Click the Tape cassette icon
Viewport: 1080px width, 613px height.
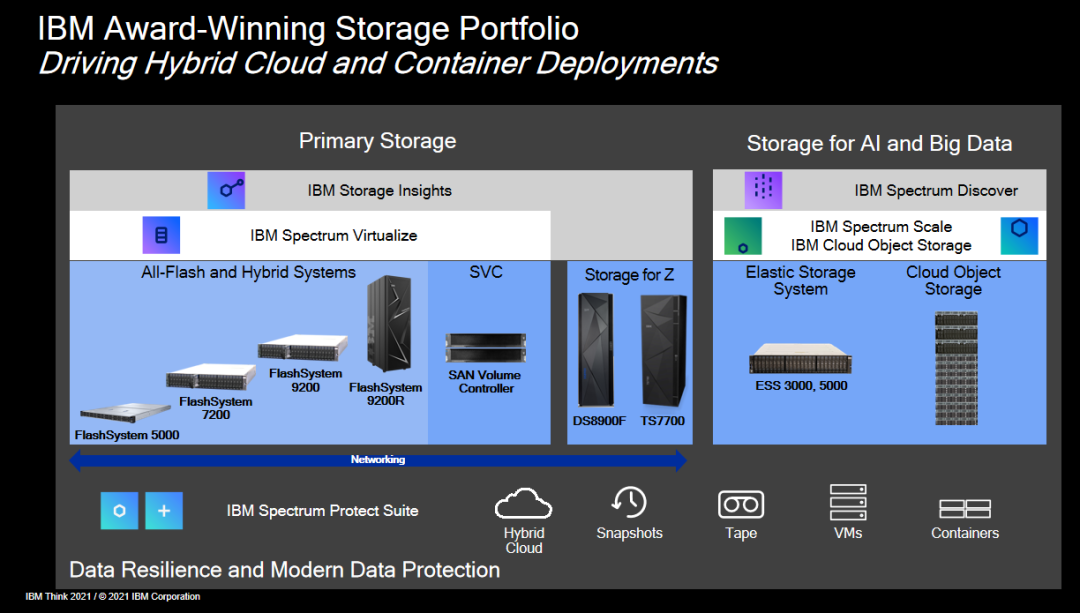741,504
